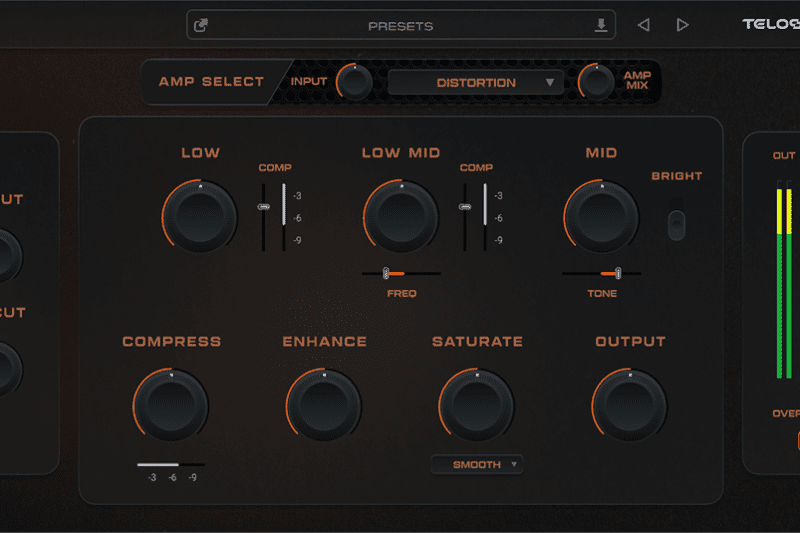800x533 pixels.
Task: Click the COMP label beside LOW MID knob
Action: (476, 168)
